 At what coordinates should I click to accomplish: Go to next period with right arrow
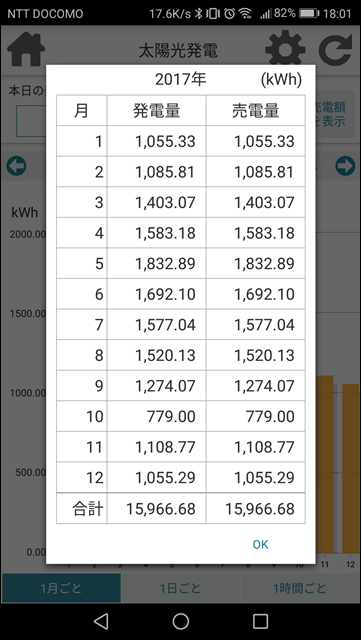[345, 166]
